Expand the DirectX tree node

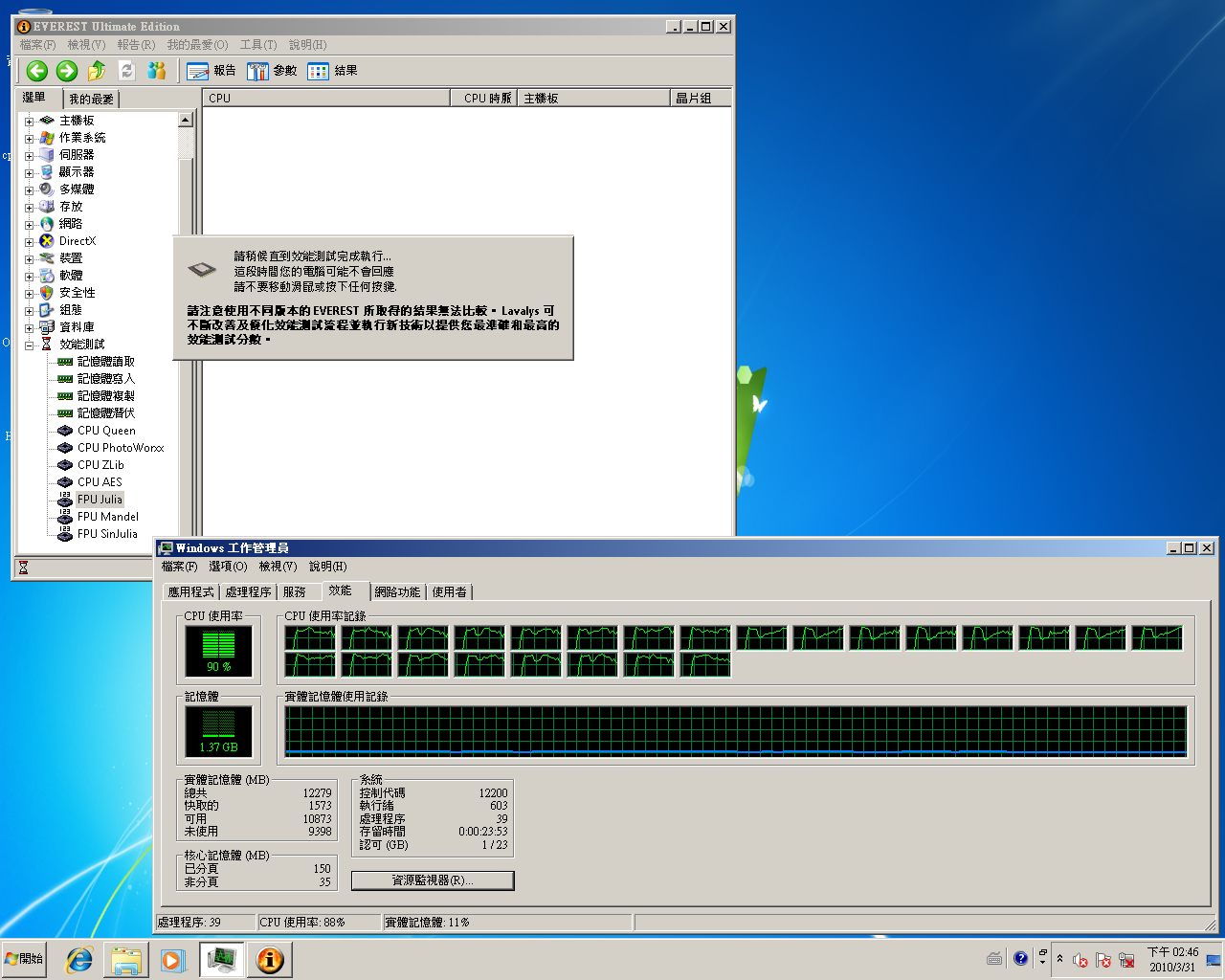coord(29,242)
